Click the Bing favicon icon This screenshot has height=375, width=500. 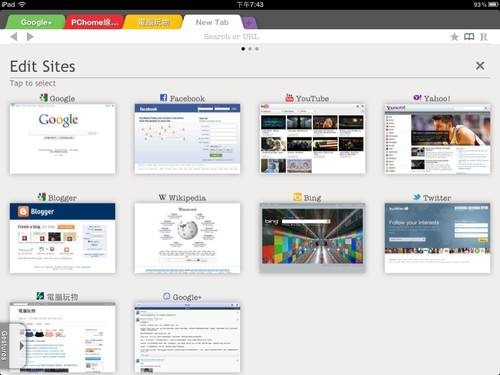click(297, 197)
